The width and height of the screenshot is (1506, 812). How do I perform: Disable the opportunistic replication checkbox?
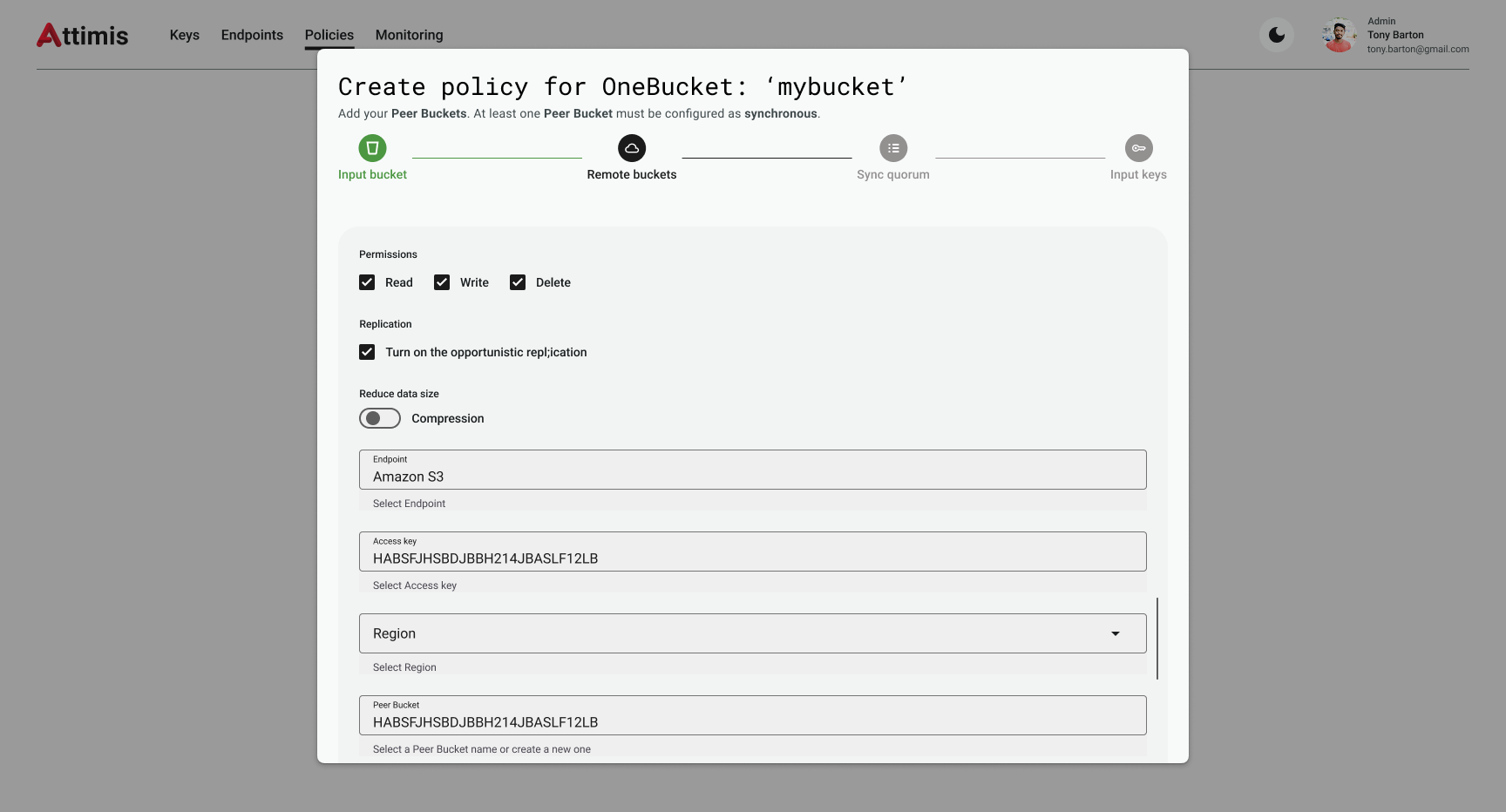pos(367,352)
